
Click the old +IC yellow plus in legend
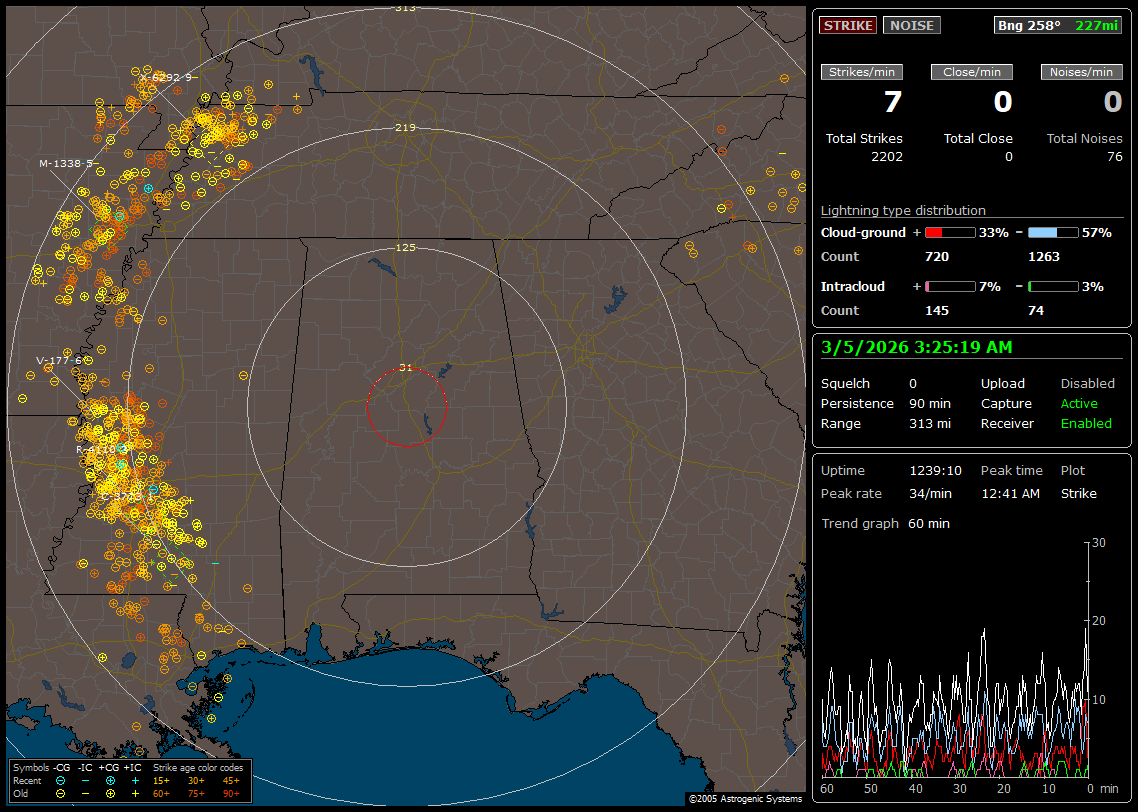point(135,793)
